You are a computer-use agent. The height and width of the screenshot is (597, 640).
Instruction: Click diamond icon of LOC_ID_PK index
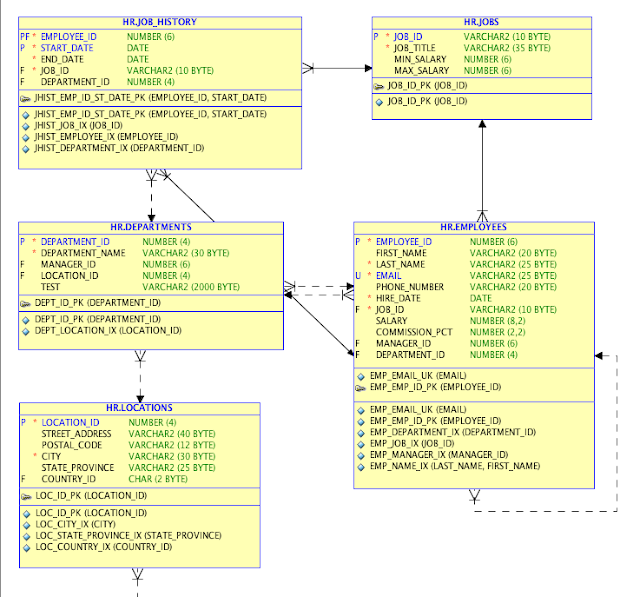[27, 514]
